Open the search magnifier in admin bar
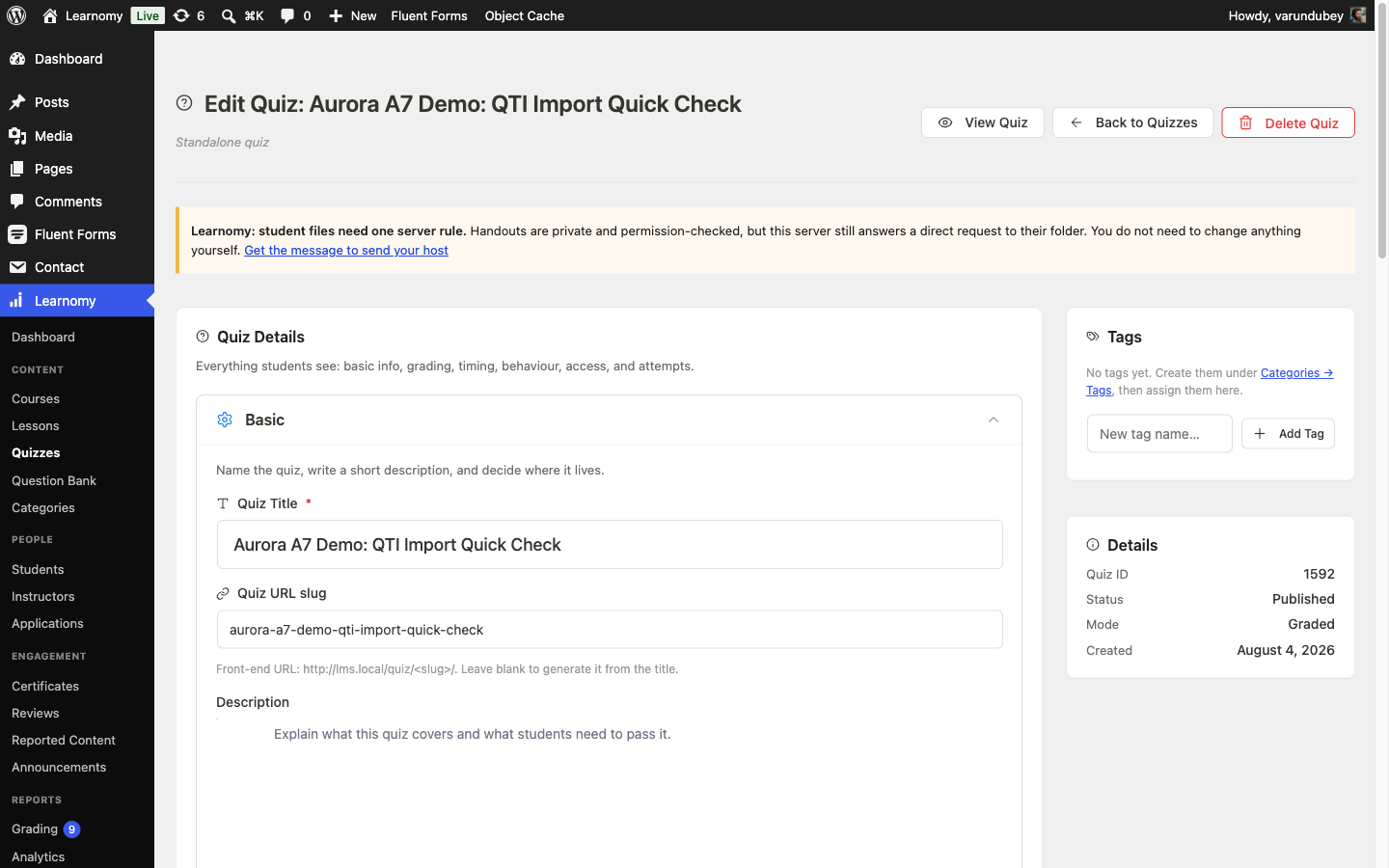The width and height of the screenshot is (1389, 868). click(229, 15)
